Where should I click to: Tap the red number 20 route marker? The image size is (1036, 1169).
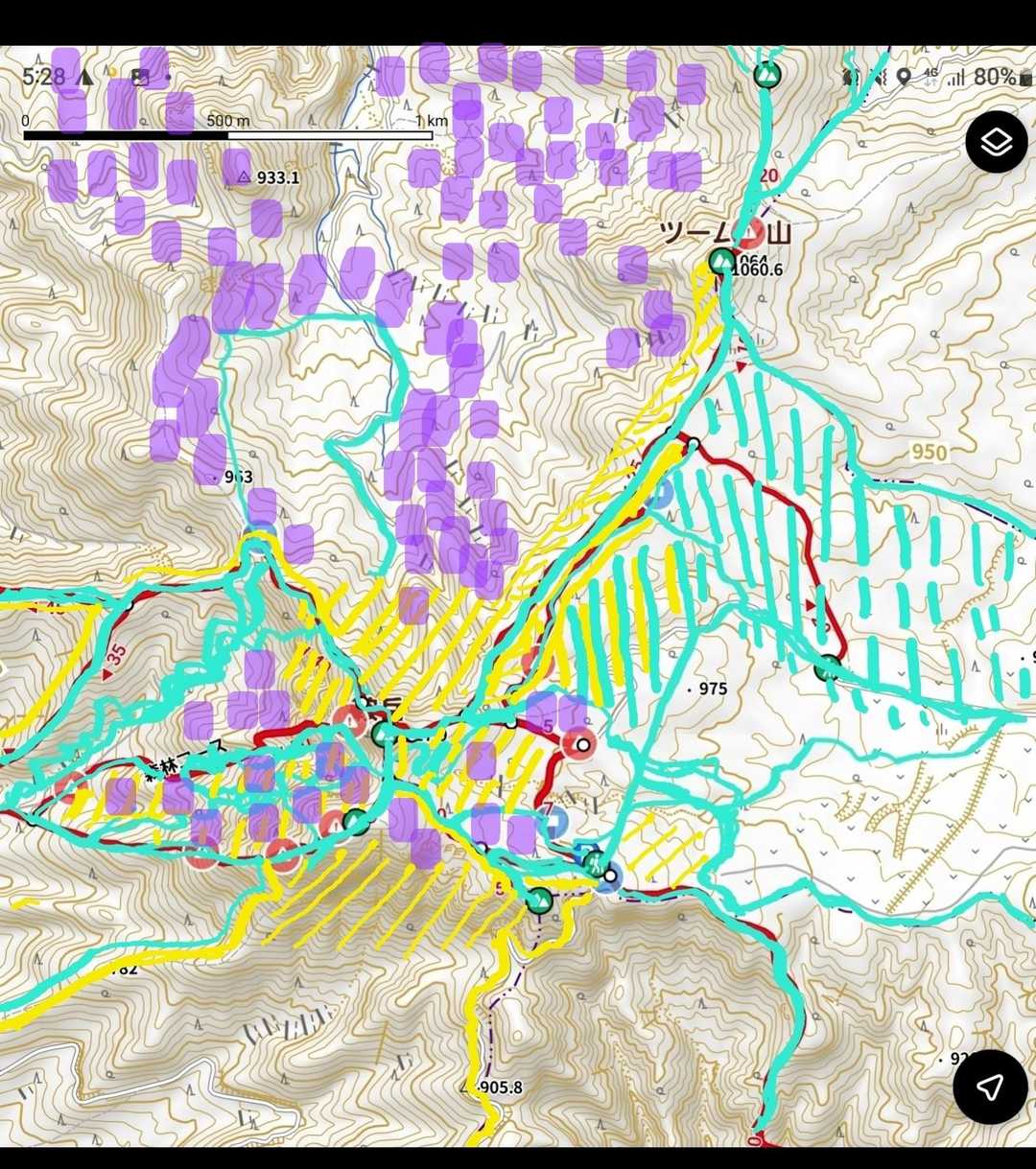pyautogui.click(x=767, y=176)
